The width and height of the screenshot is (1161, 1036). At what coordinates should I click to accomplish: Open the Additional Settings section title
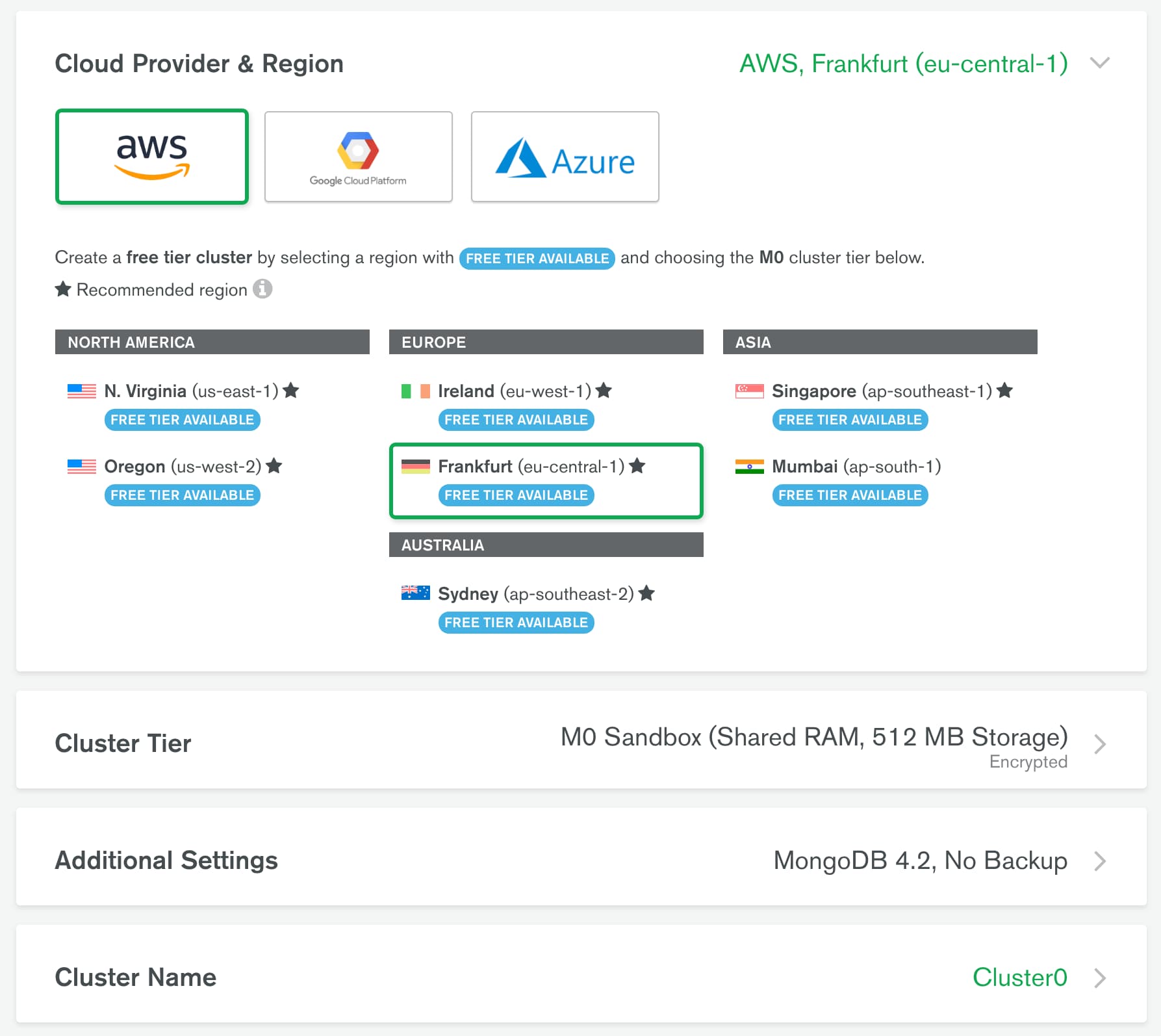166,861
